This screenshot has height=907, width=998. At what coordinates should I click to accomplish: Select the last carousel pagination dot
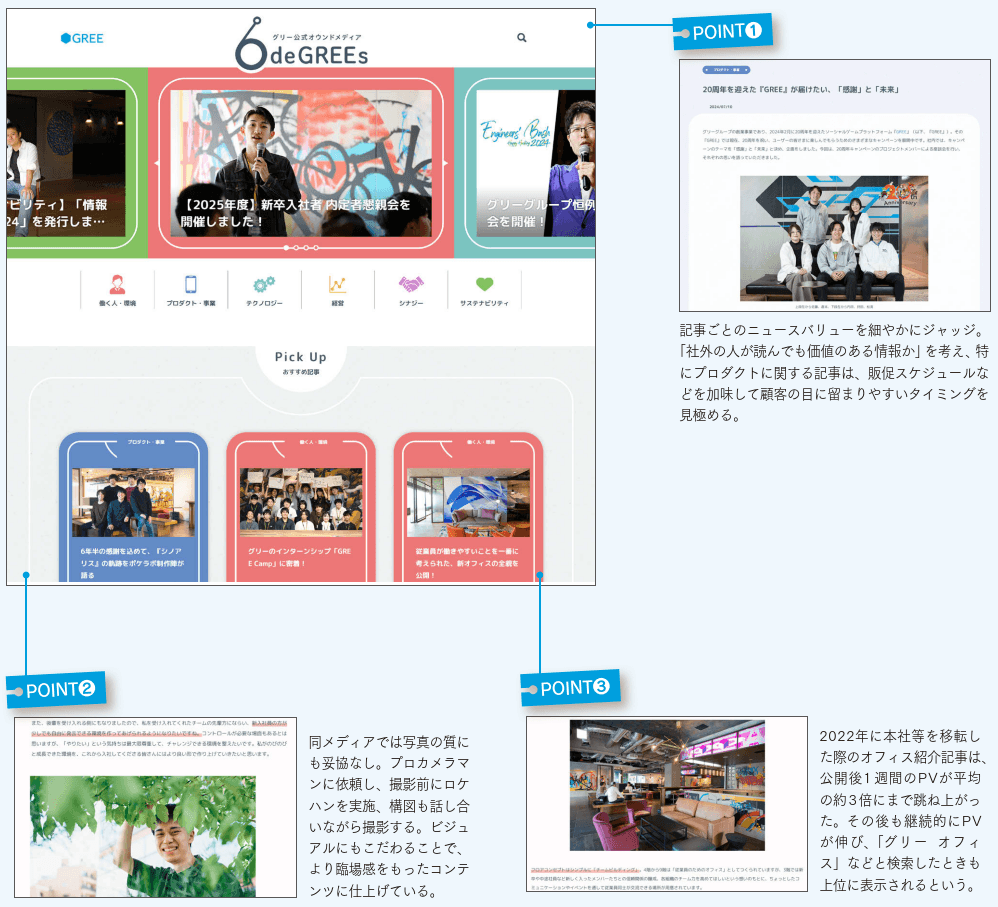[x=317, y=247]
